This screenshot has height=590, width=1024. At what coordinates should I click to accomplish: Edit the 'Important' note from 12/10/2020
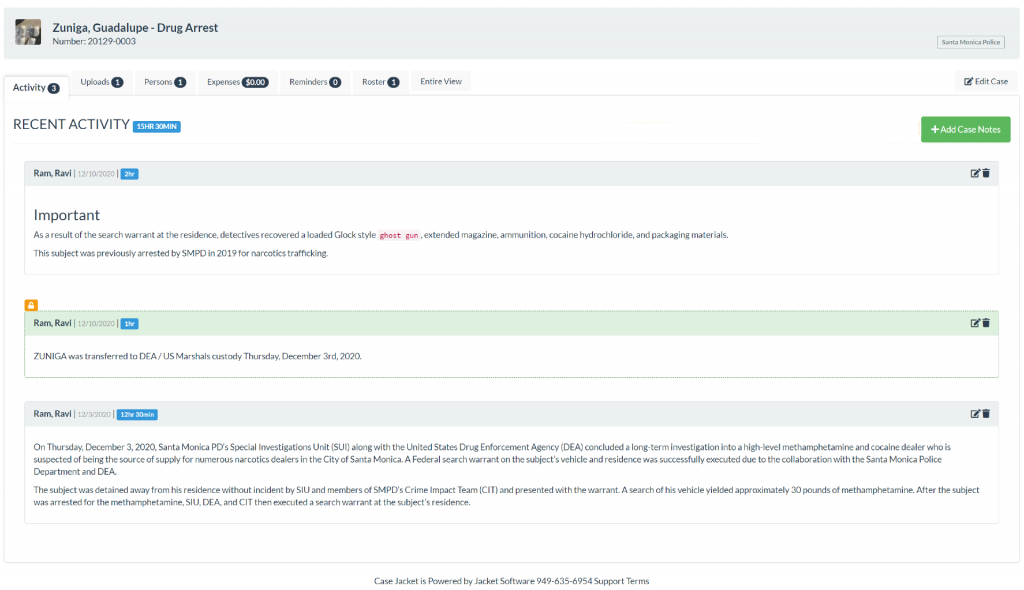coord(975,173)
